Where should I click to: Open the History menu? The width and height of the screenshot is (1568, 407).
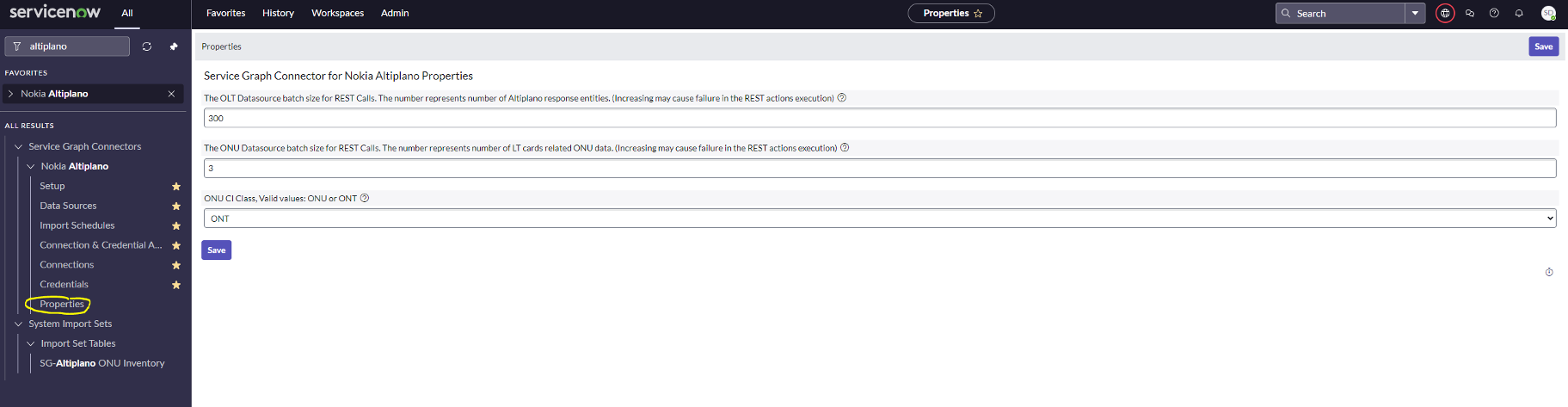click(278, 13)
